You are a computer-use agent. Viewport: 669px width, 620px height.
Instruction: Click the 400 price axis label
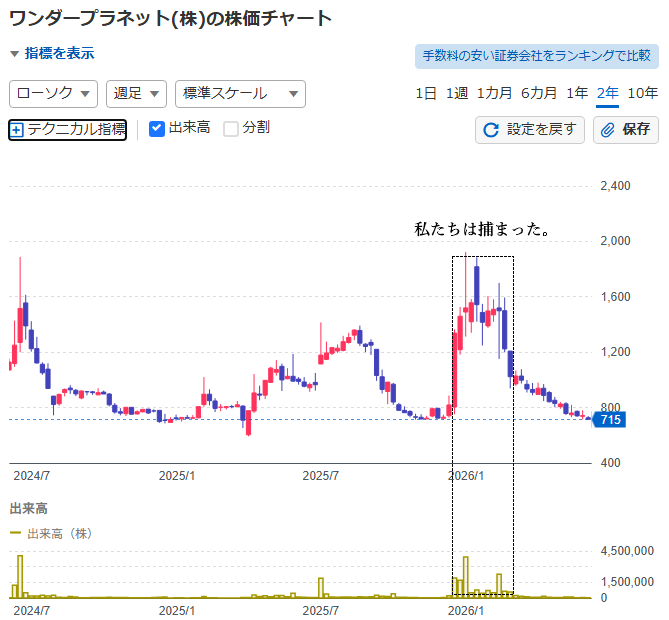610,463
